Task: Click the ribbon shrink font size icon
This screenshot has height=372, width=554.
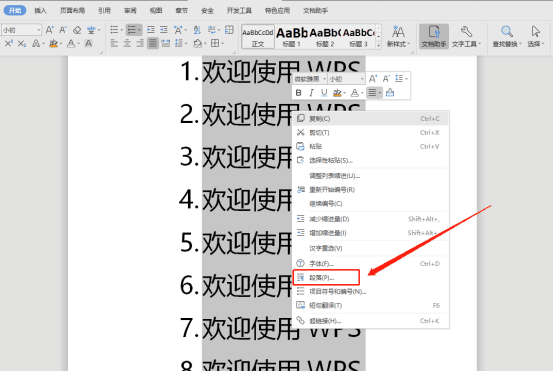Action: coord(63,30)
